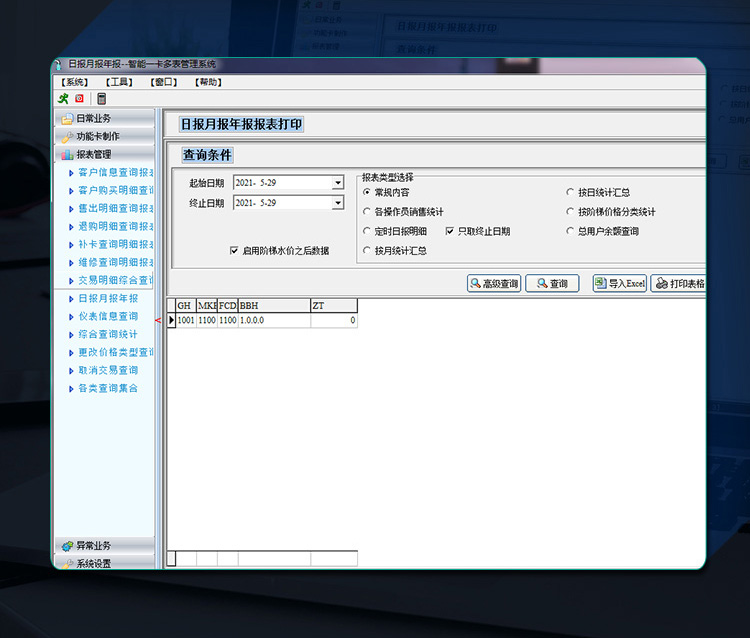750x638 pixels.
Task: Expand the 终止日期 date dropdown
Action: [x=338, y=203]
